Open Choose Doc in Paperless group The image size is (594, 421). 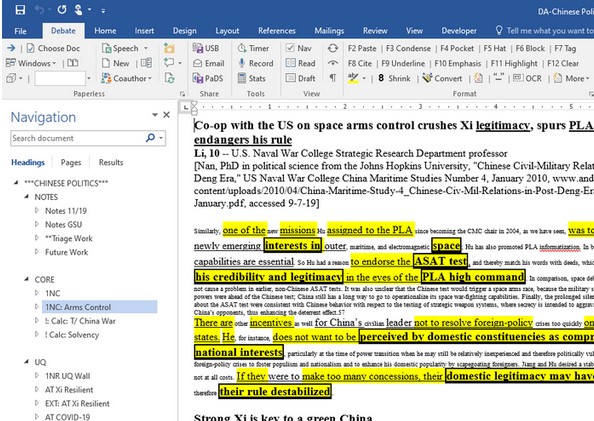coord(53,48)
